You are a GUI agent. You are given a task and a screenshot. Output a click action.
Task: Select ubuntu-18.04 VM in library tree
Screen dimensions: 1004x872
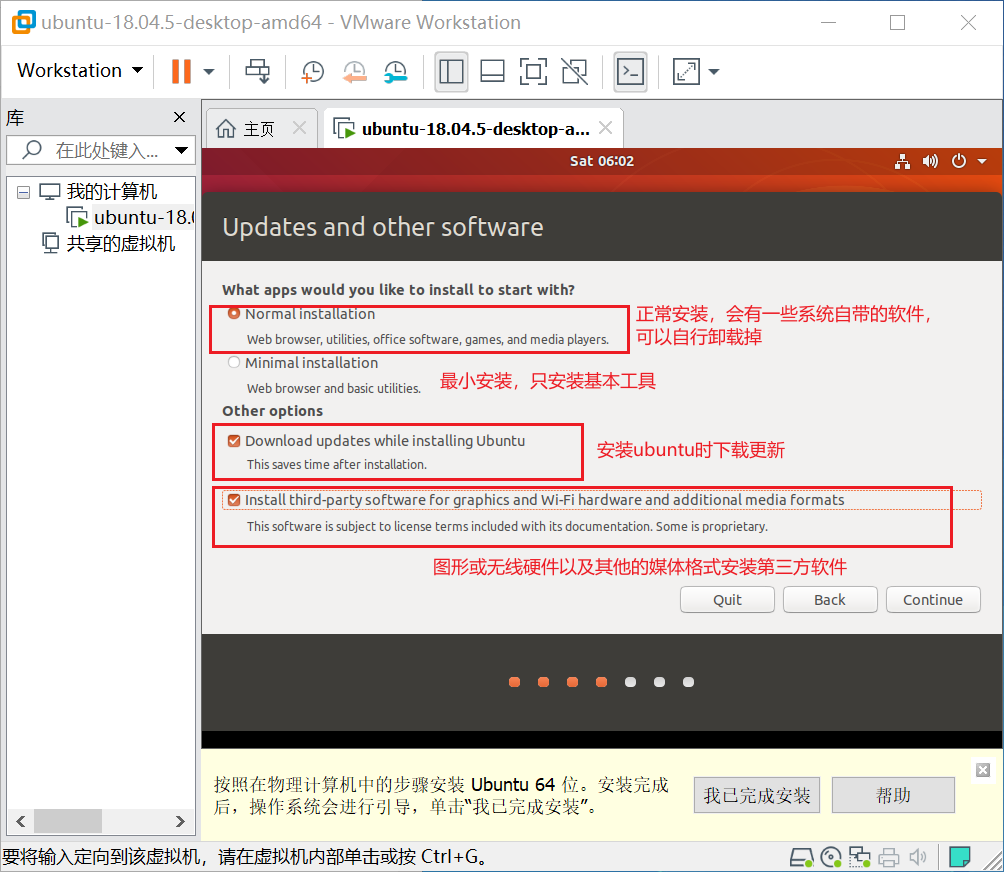pos(143,218)
